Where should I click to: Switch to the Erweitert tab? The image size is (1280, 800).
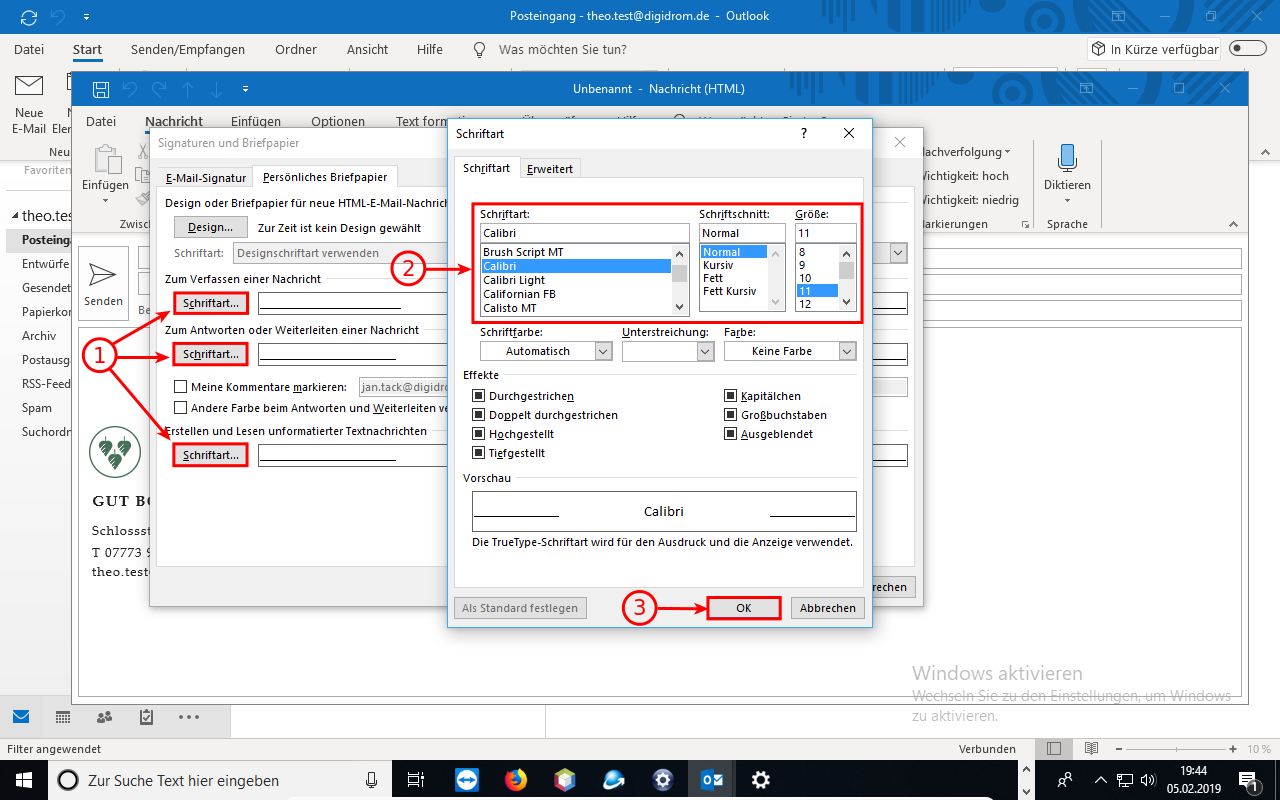point(550,169)
